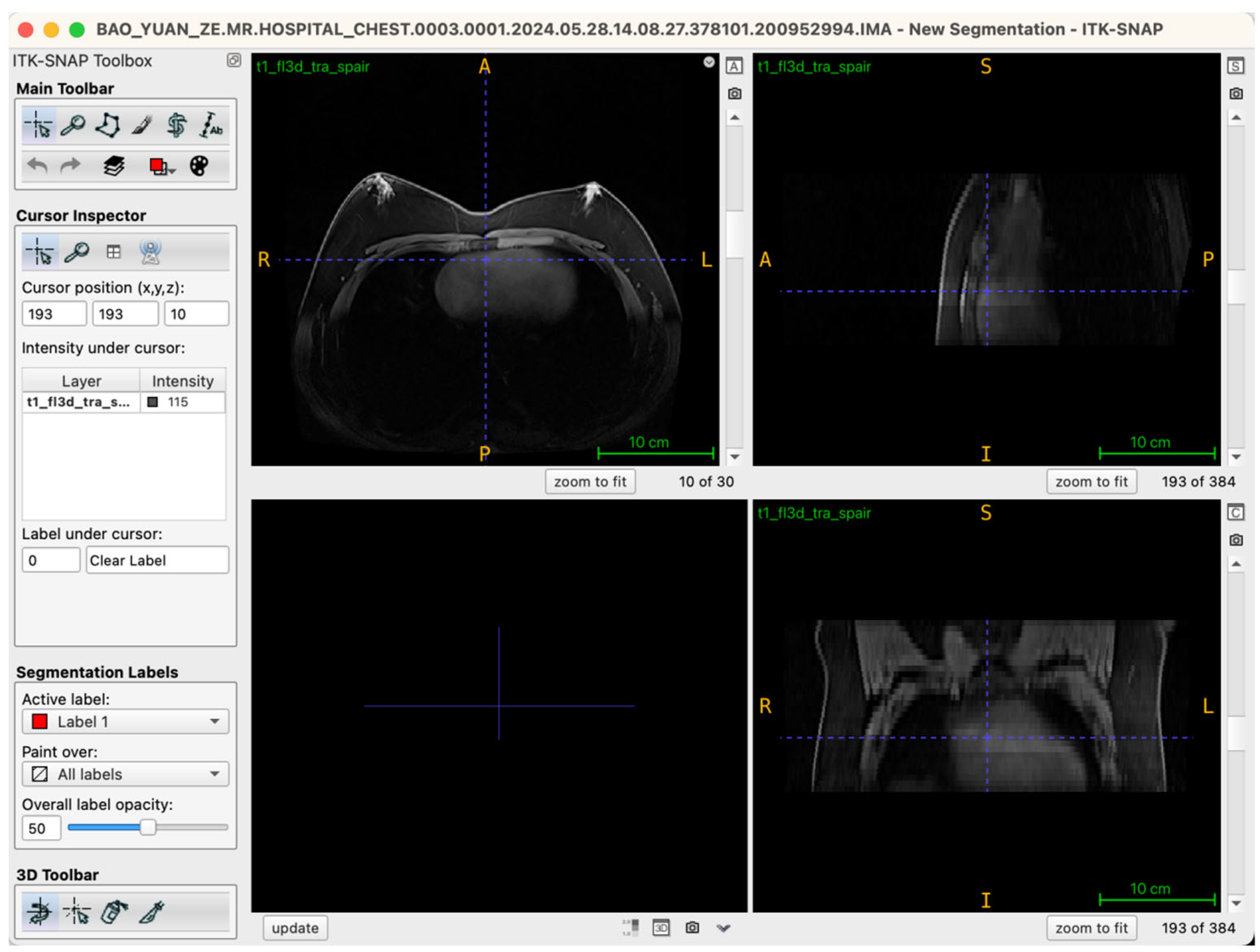The height and width of the screenshot is (952, 1260).
Task: Activate the Snake active contour tool
Action: [x=177, y=125]
